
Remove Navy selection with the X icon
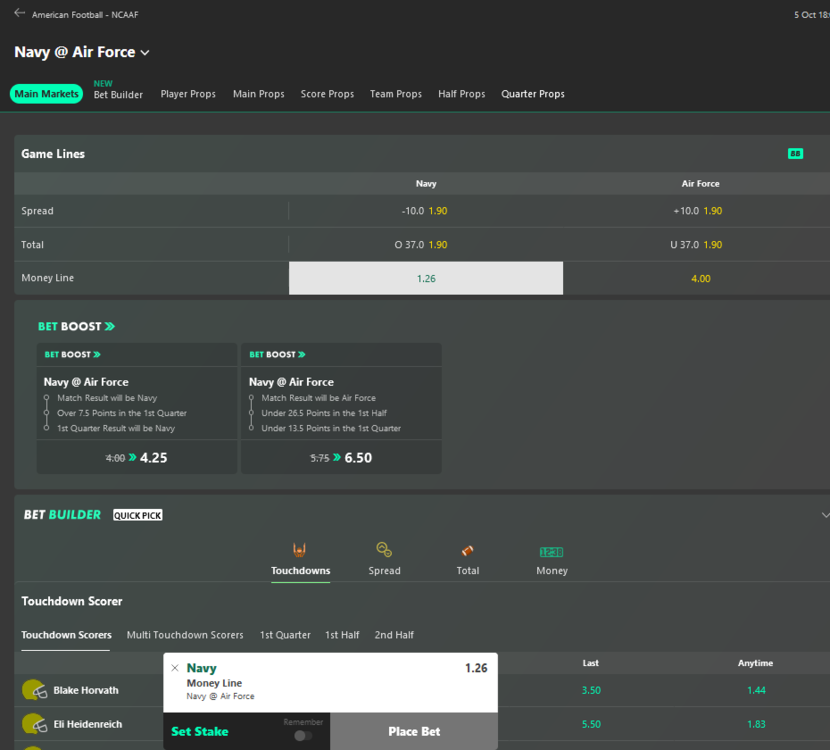175,668
